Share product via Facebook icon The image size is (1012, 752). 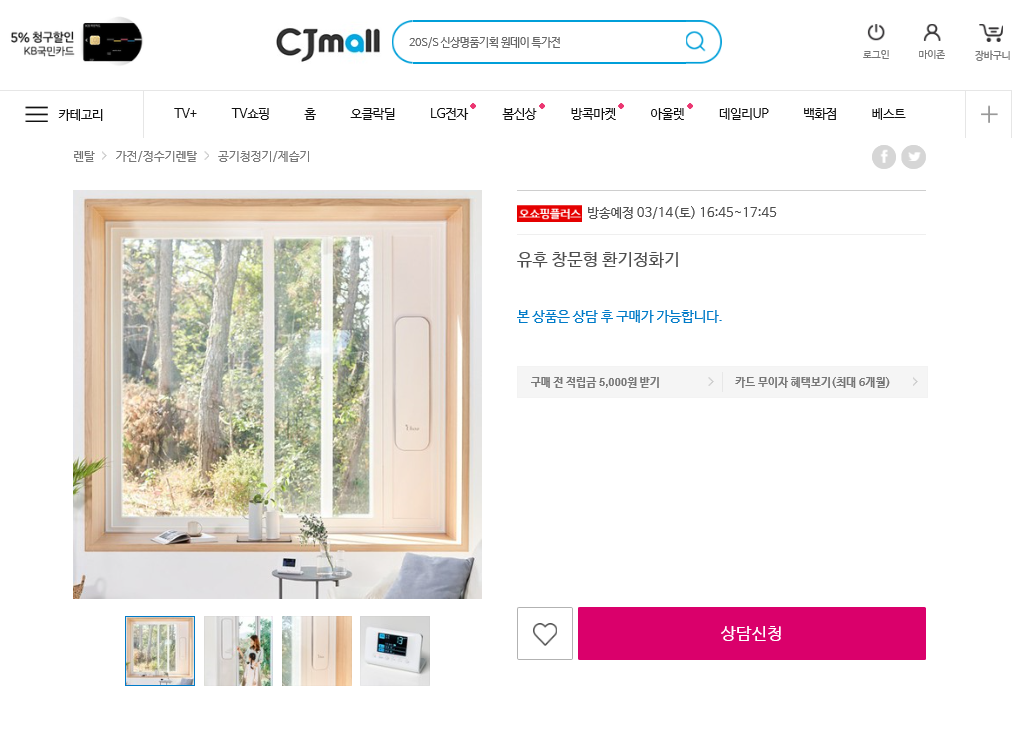pos(884,157)
